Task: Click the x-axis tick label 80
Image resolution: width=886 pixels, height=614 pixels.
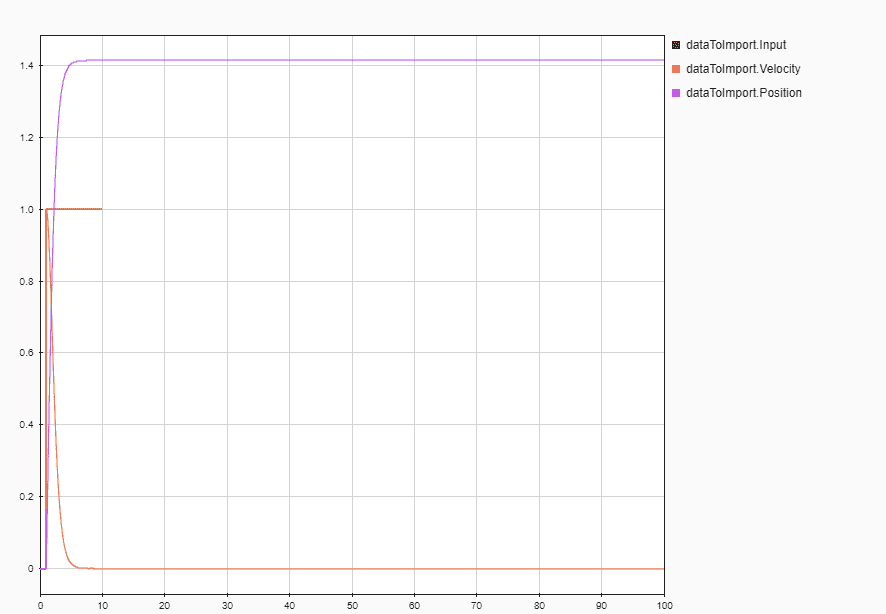Action: tap(539, 605)
